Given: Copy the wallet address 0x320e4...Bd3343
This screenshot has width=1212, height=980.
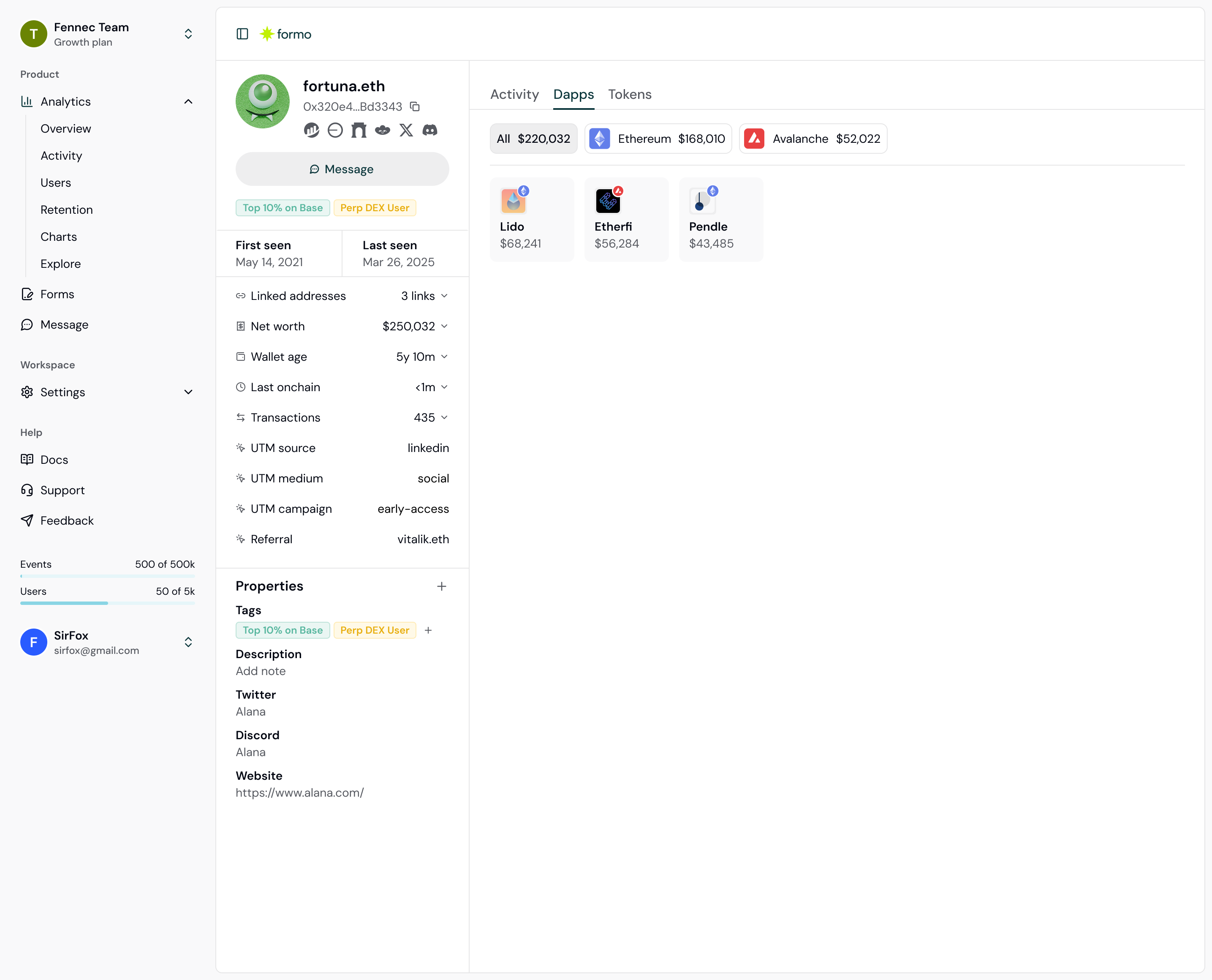Looking at the screenshot, I should 415,107.
